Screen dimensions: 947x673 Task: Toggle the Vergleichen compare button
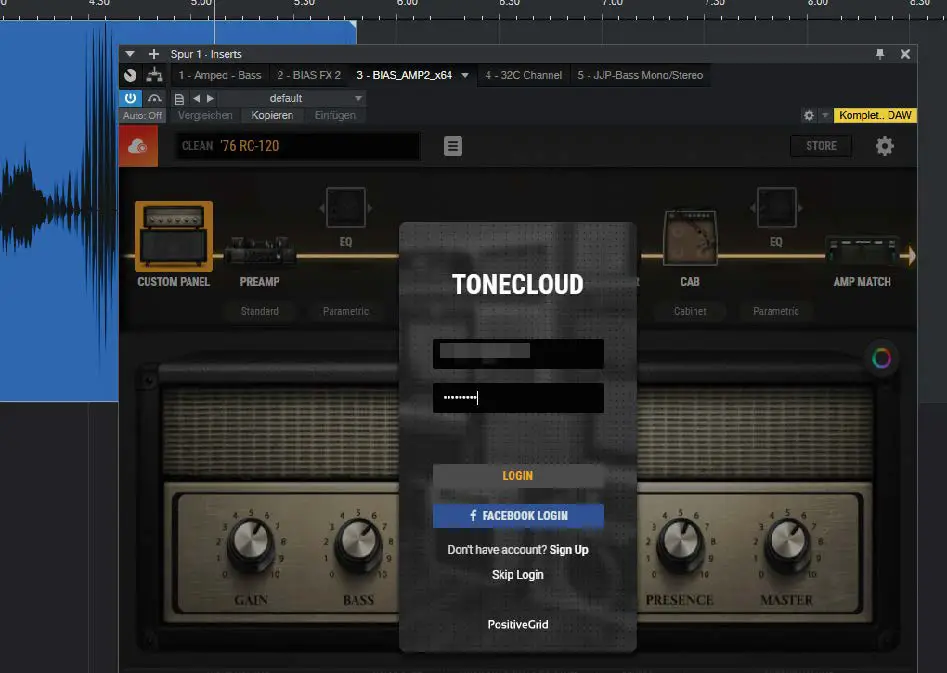[205, 115]
